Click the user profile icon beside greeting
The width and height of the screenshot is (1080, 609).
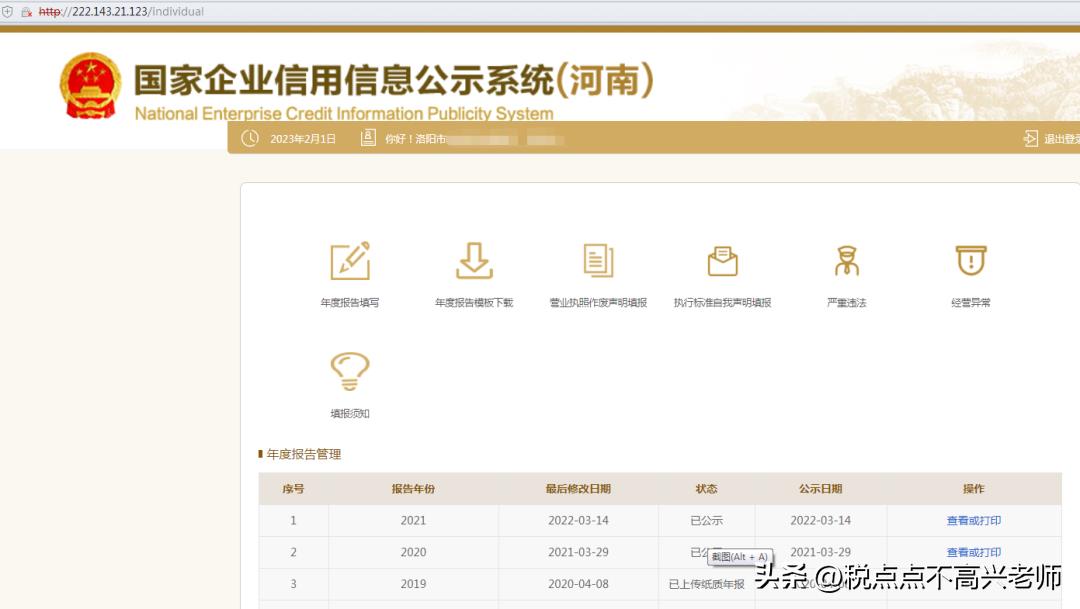click(x=368, y=138)
